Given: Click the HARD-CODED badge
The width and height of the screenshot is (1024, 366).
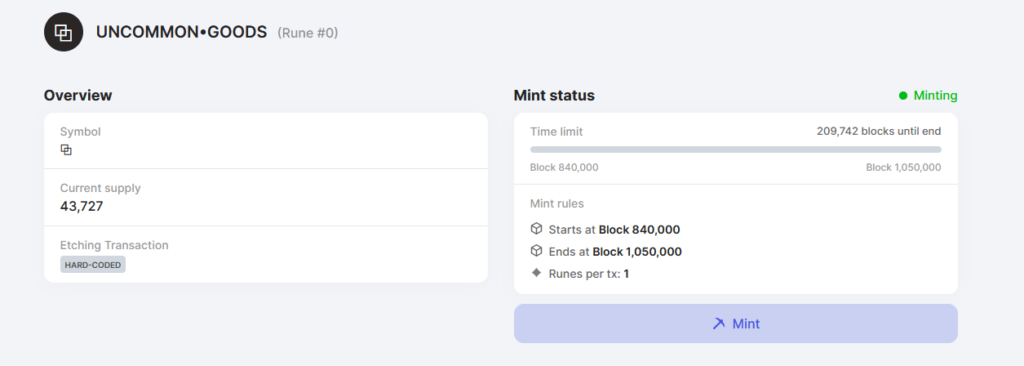Looking at the screenshot, I should tap(93, 265).
